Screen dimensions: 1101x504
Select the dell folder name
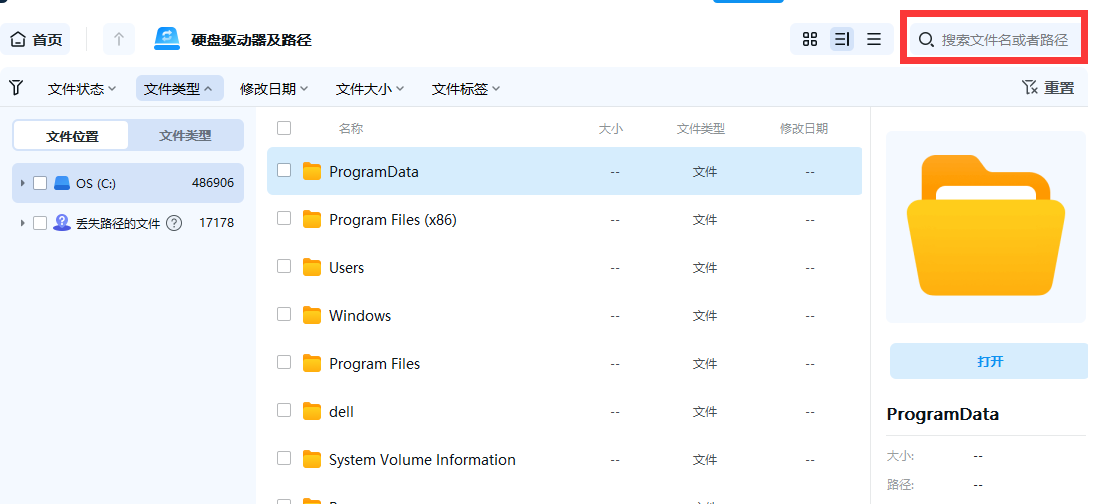tap(341, 412)
